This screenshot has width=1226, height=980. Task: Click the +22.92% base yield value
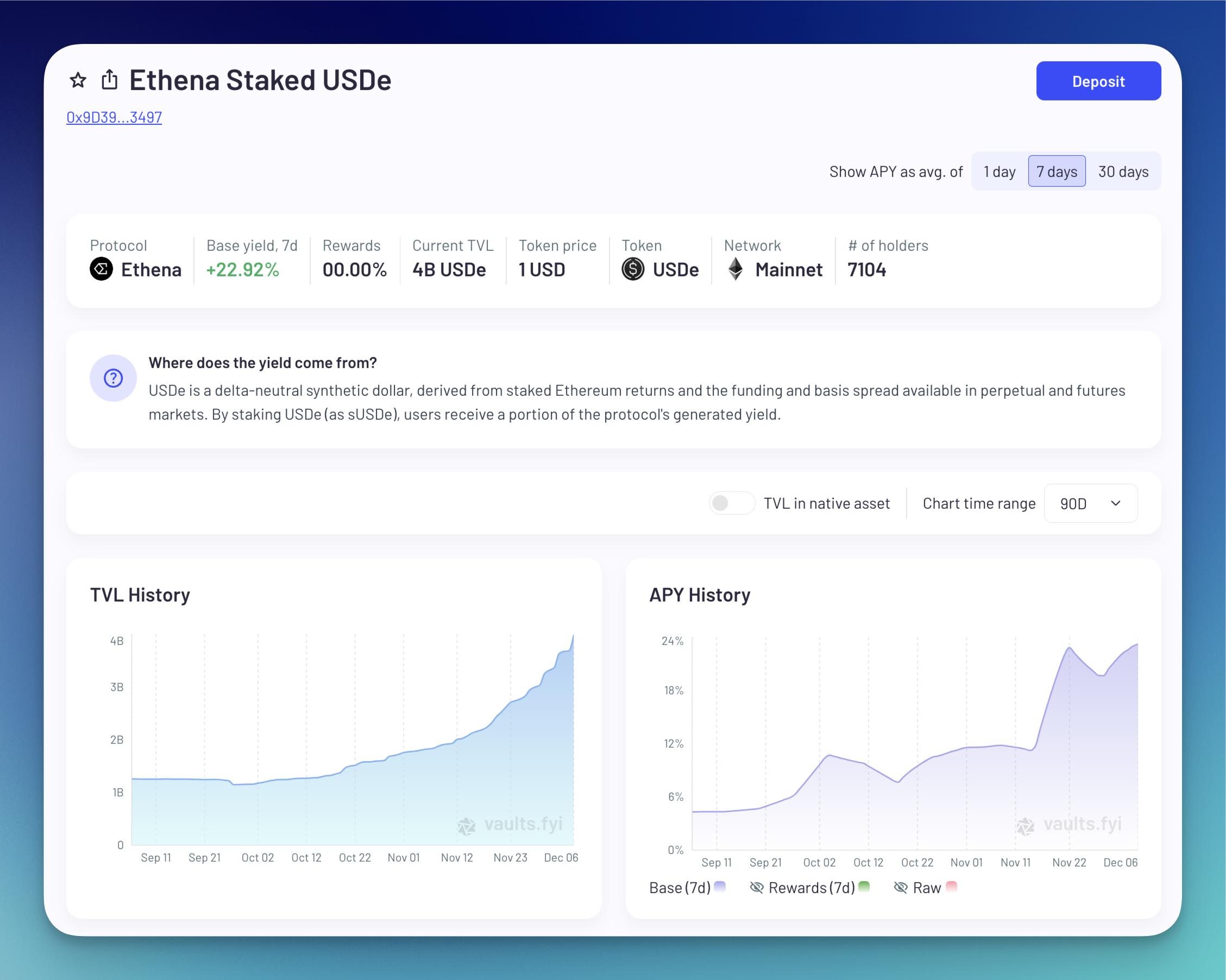[x=243, y=269]
